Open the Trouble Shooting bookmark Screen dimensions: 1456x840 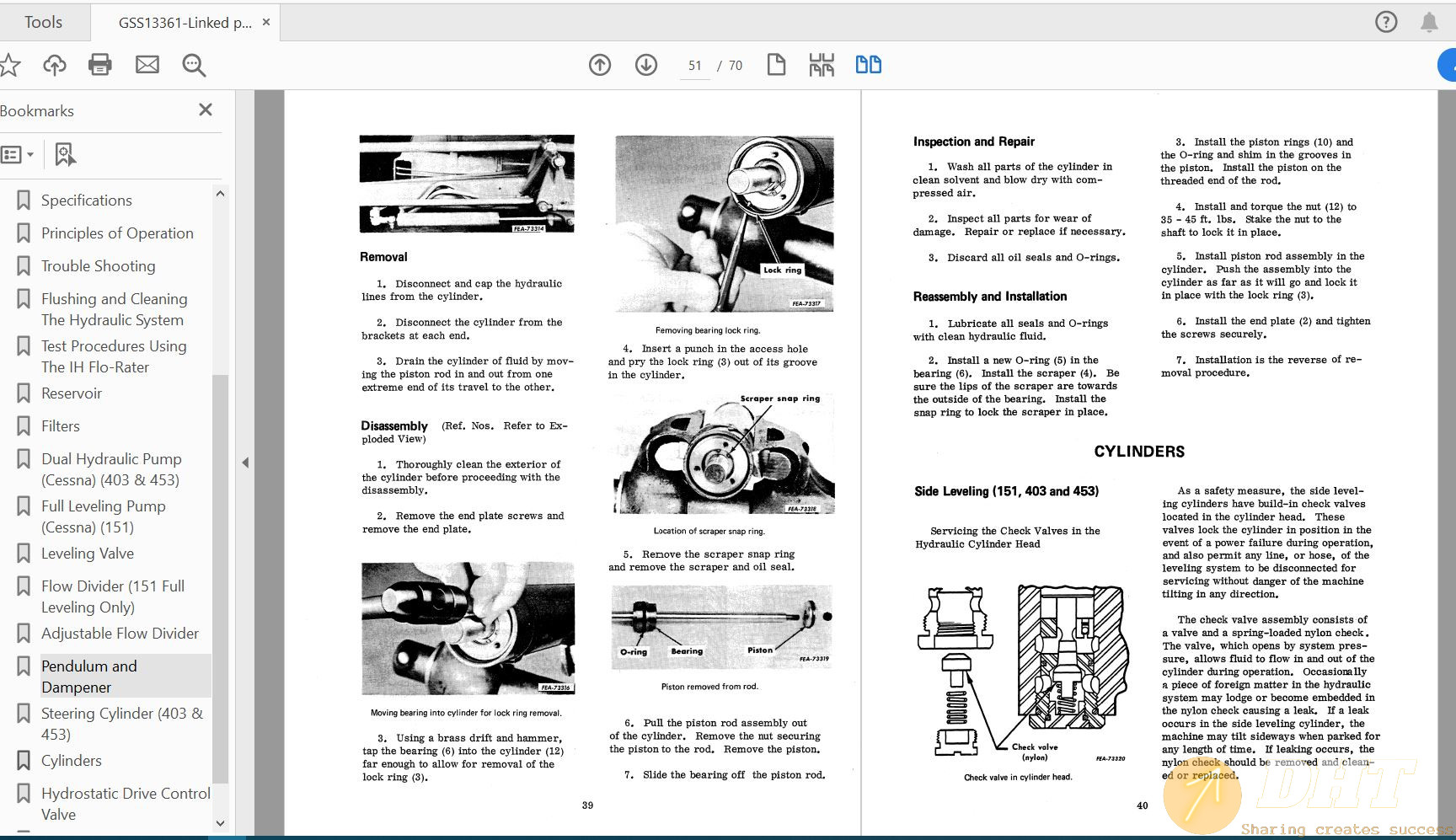(x=98, y=266)
